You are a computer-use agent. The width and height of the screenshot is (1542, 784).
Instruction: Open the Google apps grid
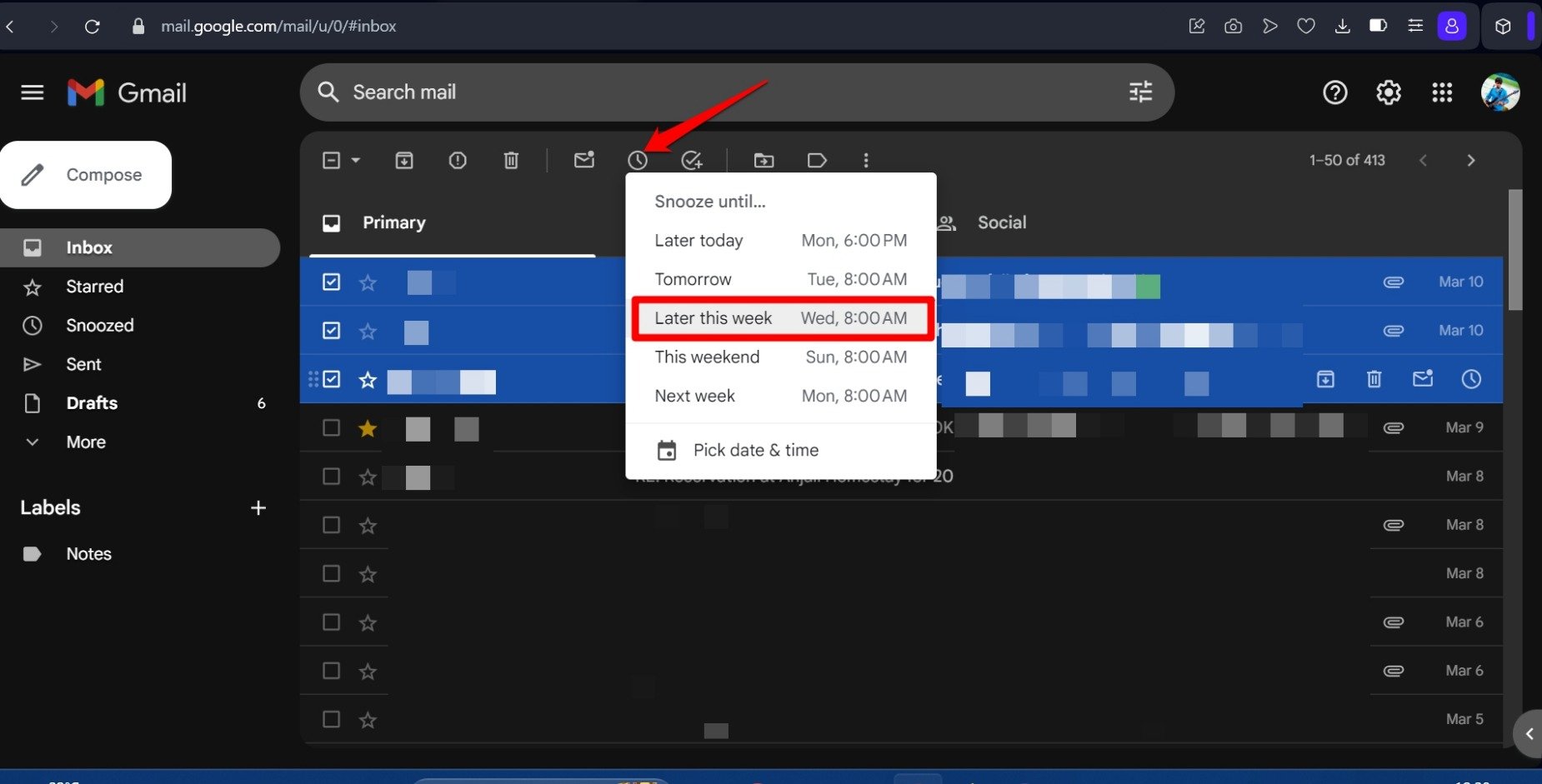[1442, 92]
